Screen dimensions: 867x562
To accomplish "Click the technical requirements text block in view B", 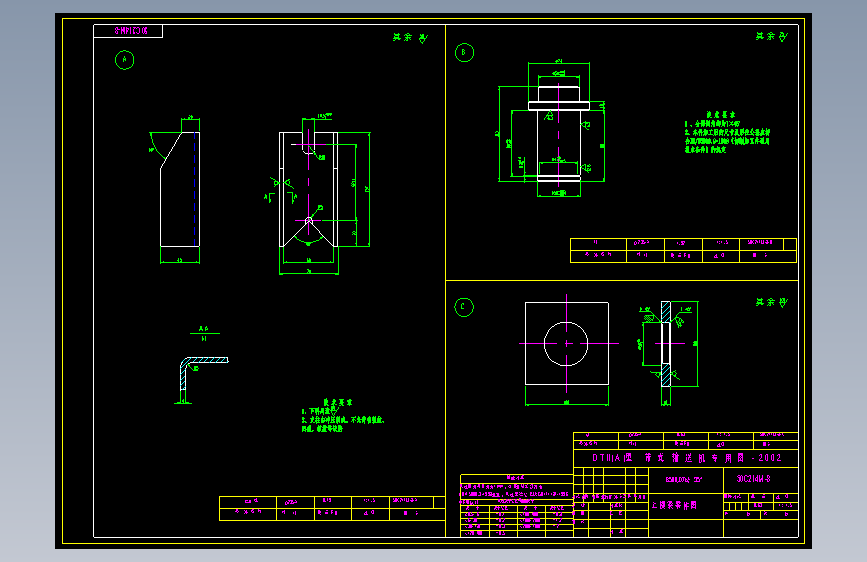I will 727,132.
